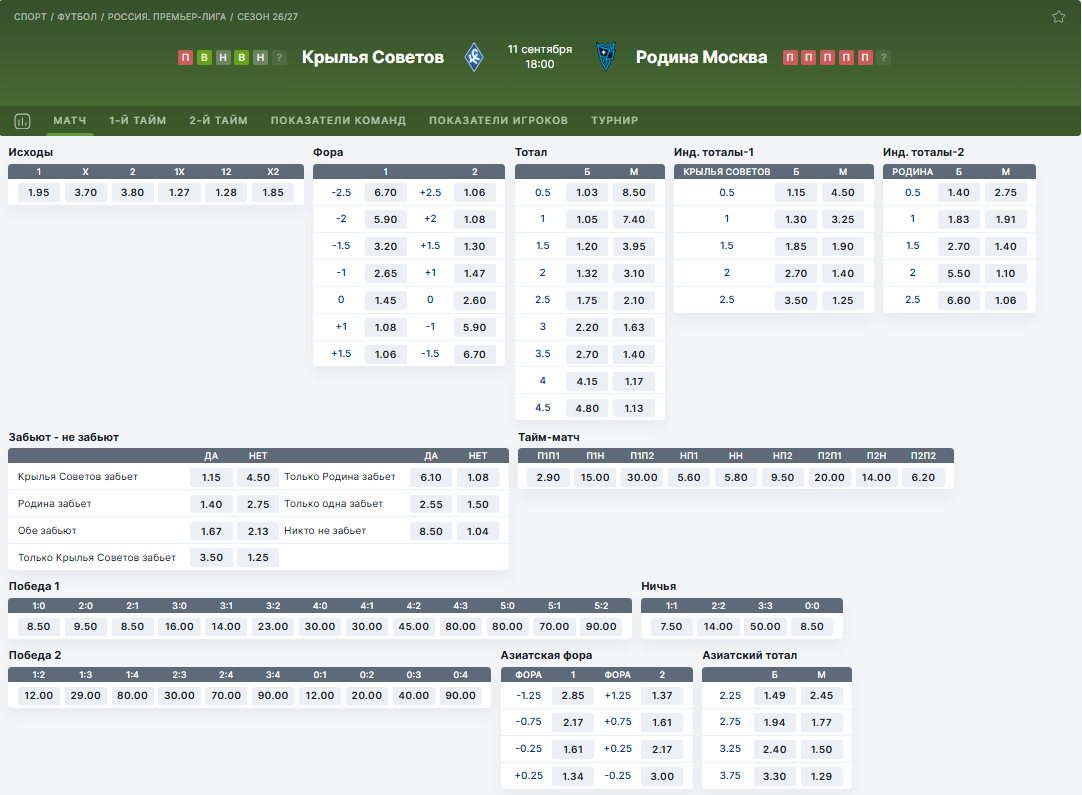Choose Asian total over 3.75 at 3.30
Viewport: 1082px width, 795px height.
tap(774, 776)
